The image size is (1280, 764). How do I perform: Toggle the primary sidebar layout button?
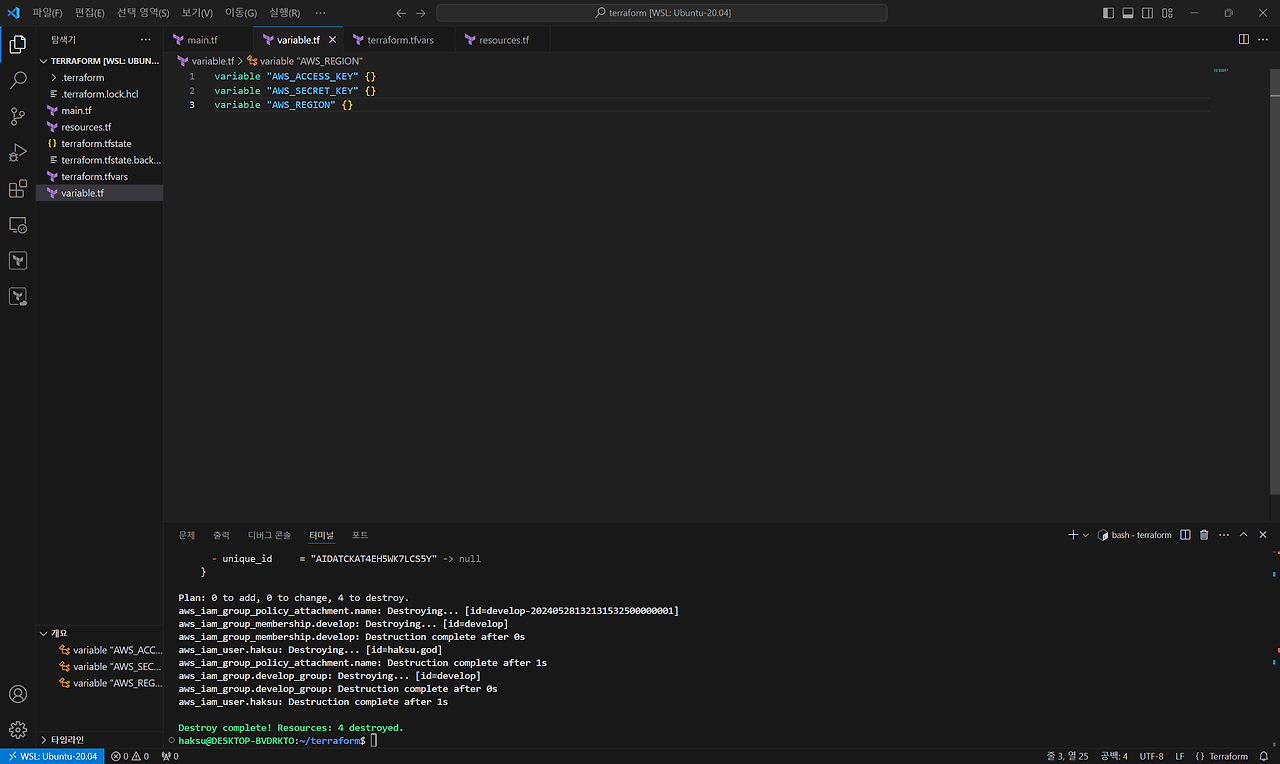1108,13
